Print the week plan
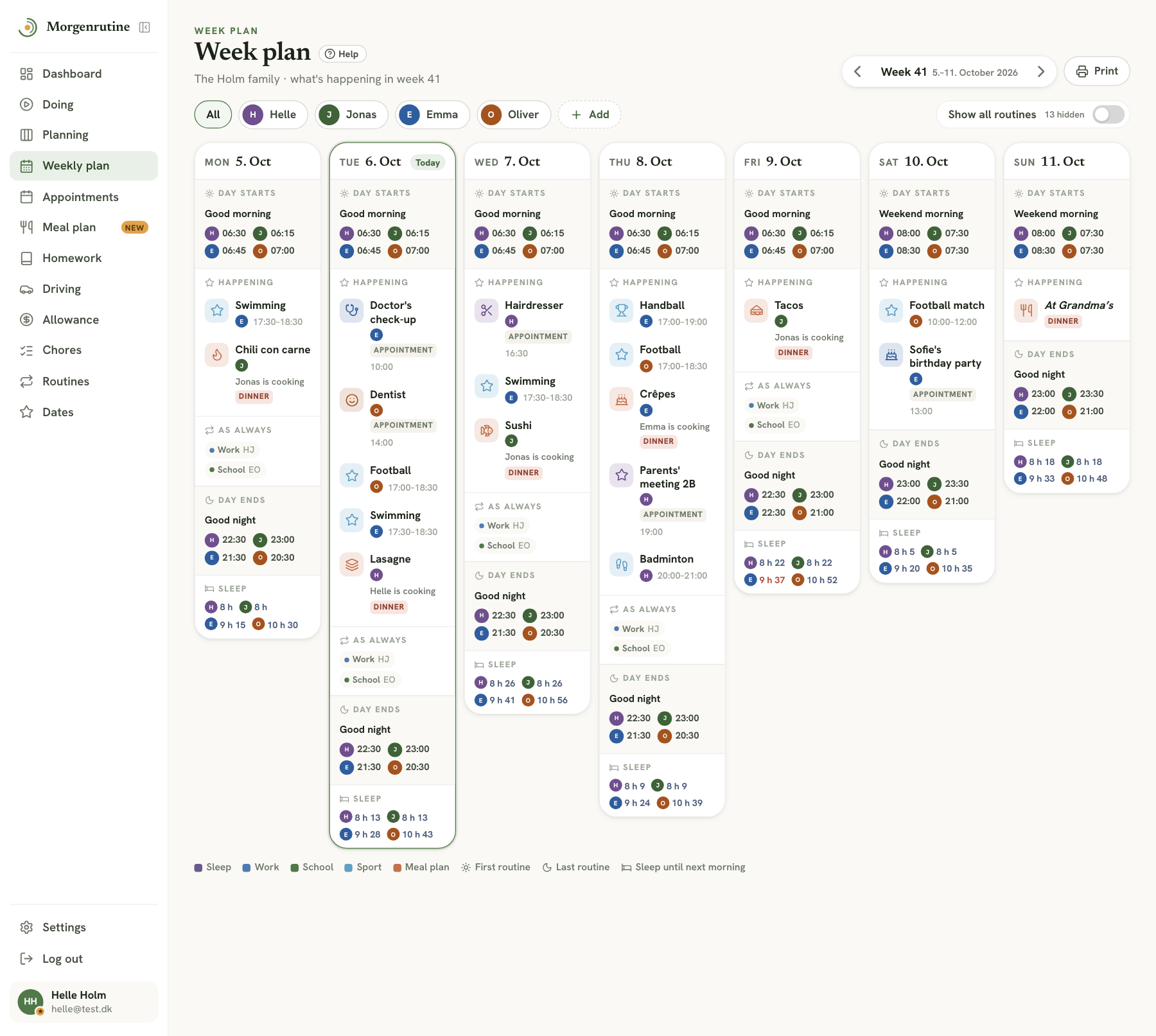Screen dimensions: 1156x1036 click(x=1097, y=71)
